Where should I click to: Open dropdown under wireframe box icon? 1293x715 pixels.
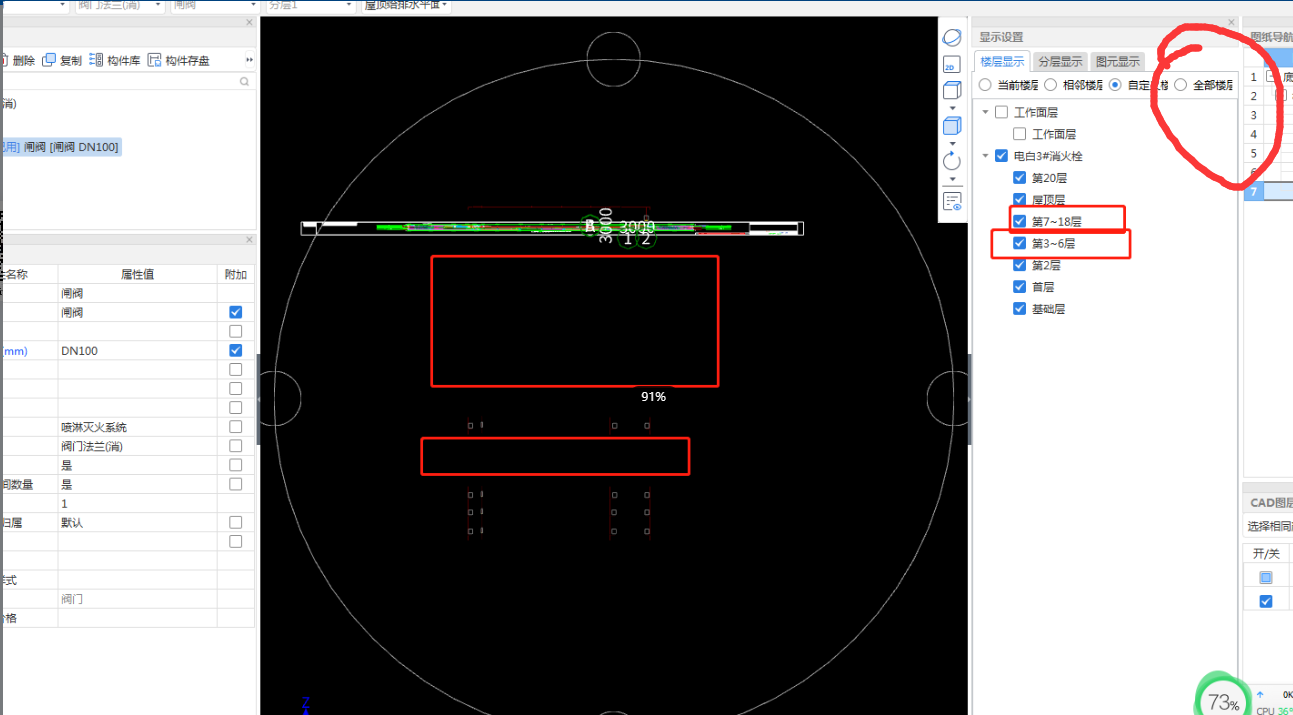click(952, 106)
